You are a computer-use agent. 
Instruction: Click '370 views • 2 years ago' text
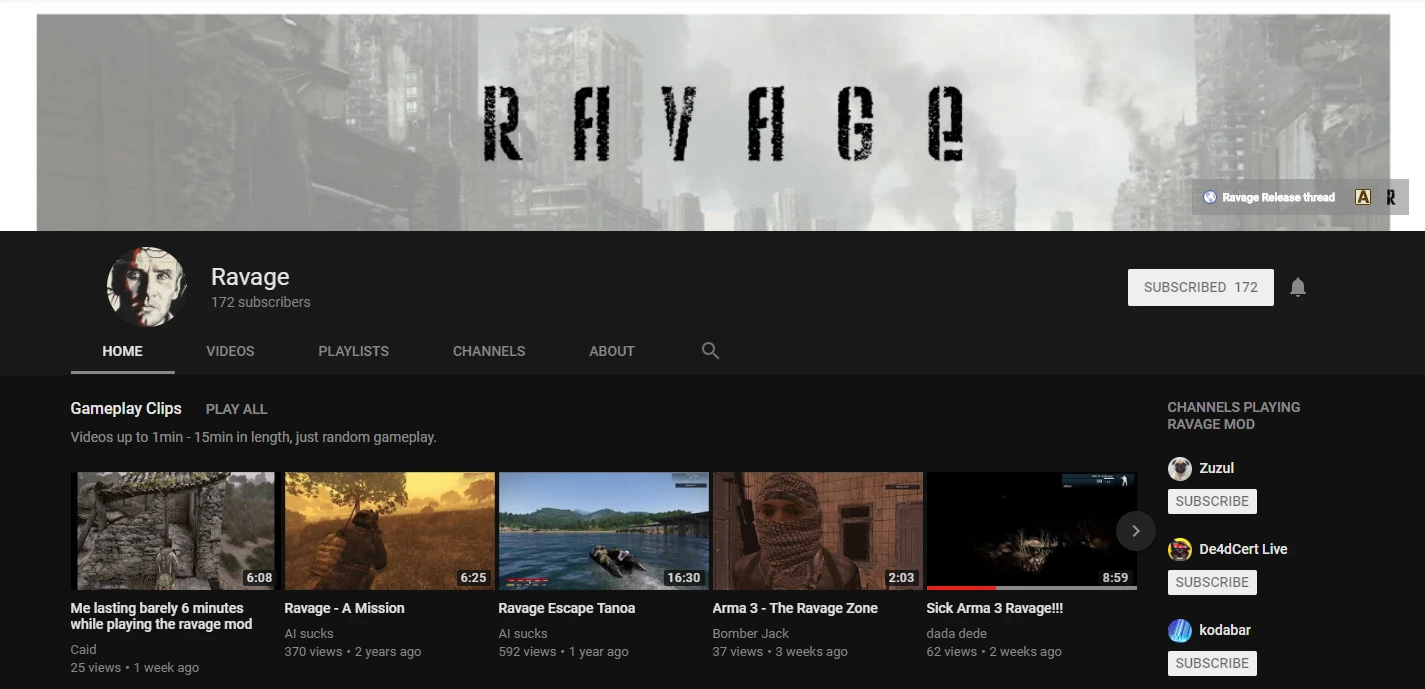(x=353, y=651)
